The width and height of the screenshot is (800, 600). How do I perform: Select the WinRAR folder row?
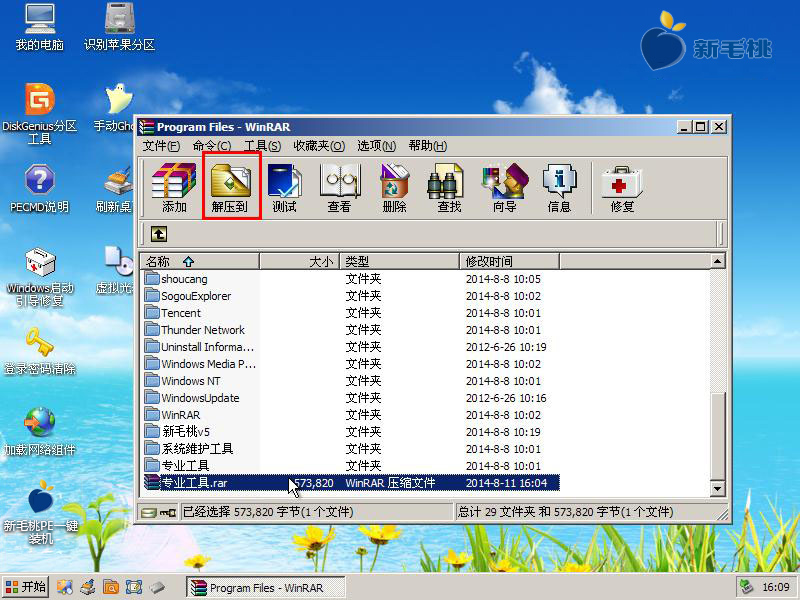(x=350, y=415)
